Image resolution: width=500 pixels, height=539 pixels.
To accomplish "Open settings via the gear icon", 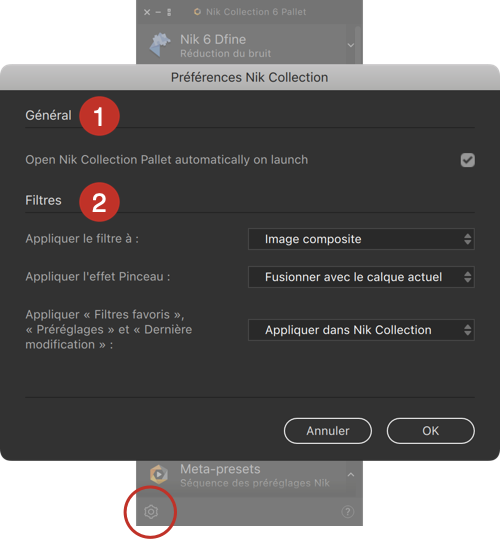I will click(151, 512).
